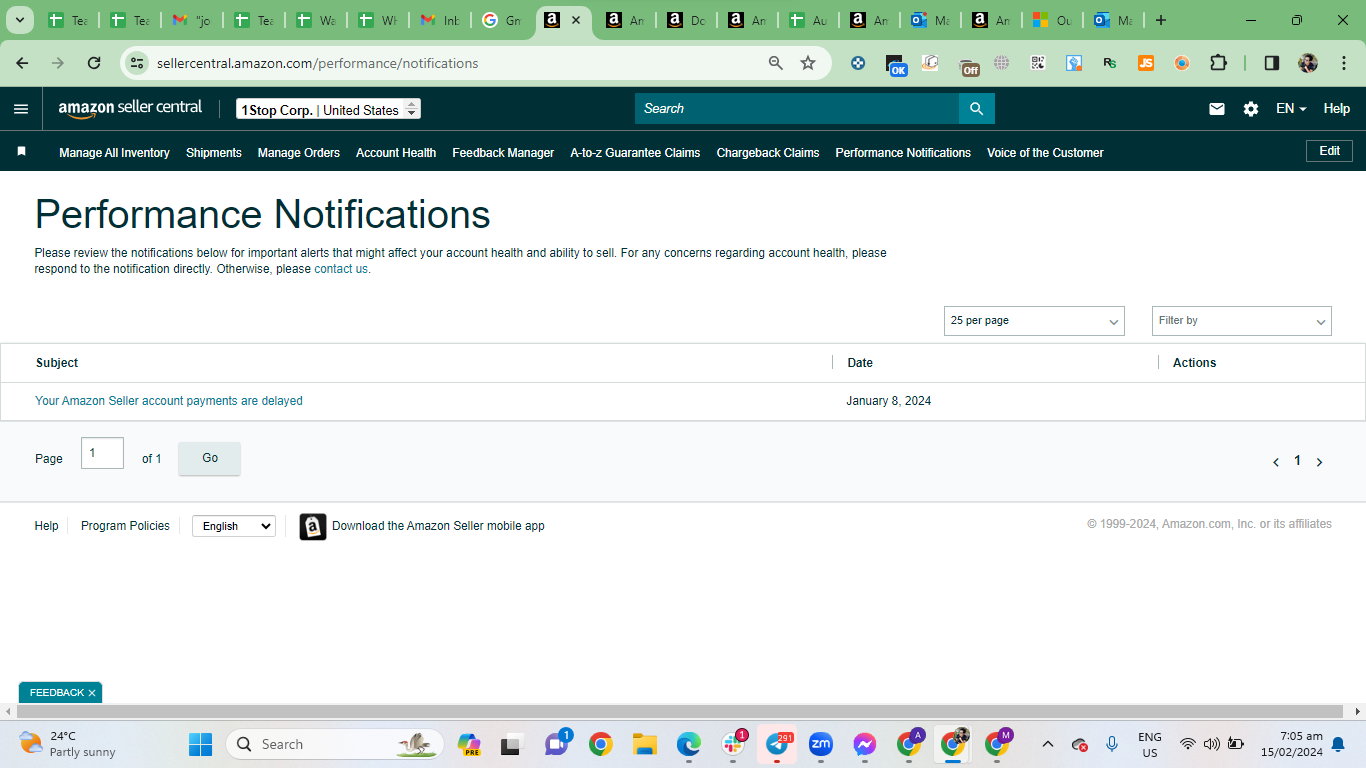
Task: Click the Edit button in the navigation bar
Action: [x=1330, y=151]
